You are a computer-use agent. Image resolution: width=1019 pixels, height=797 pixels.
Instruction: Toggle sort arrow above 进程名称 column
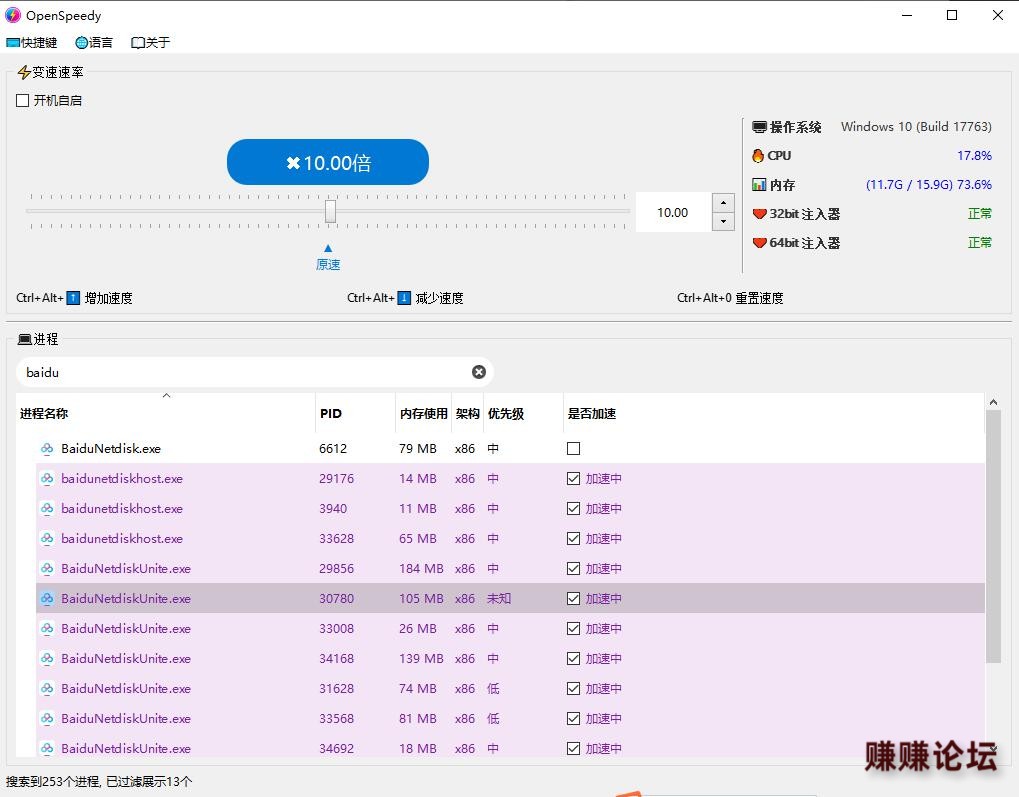[166, 396]
